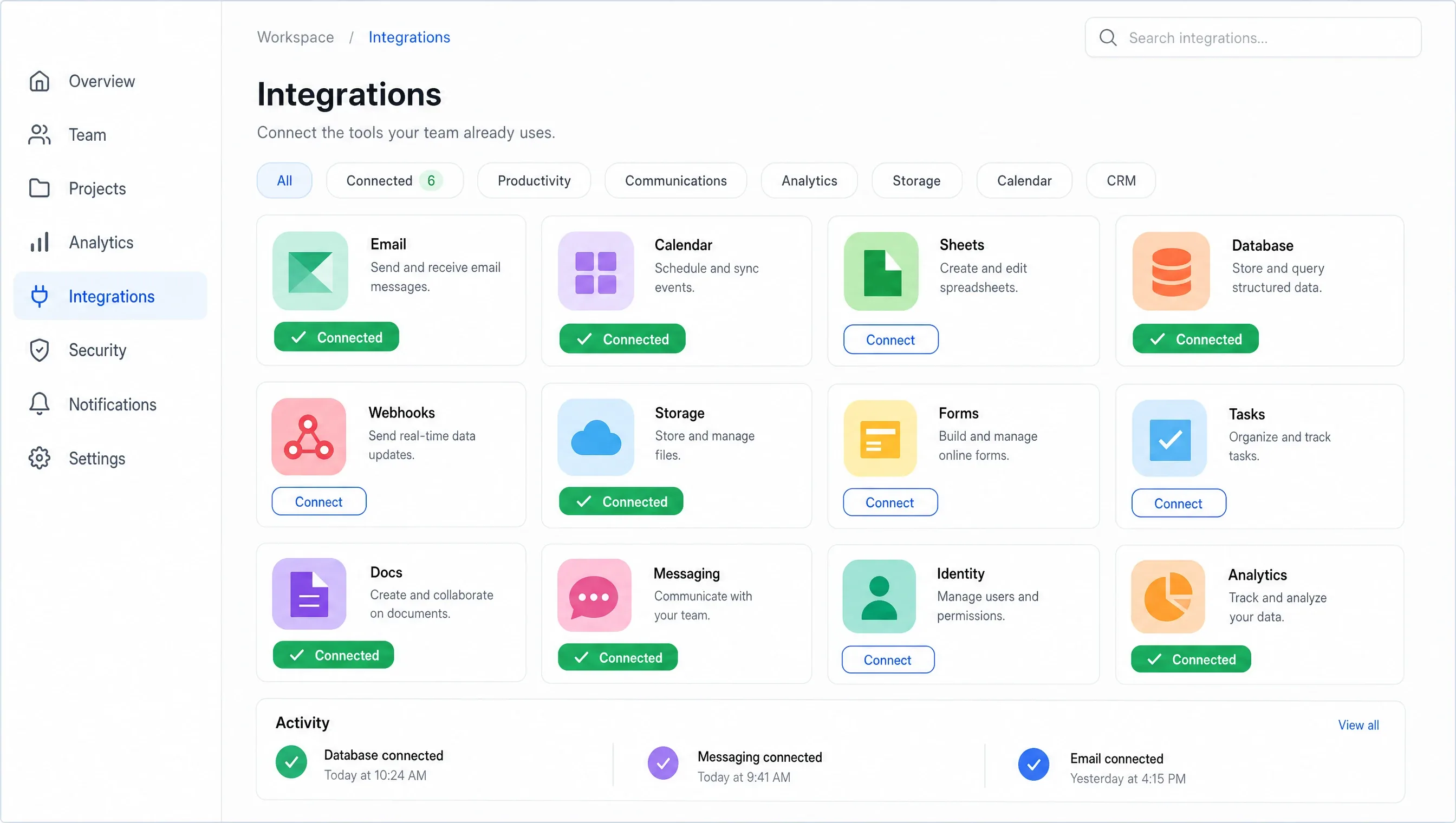
Task: Click the Tasks blue checkbox icon
Action: click(1169, 438)
